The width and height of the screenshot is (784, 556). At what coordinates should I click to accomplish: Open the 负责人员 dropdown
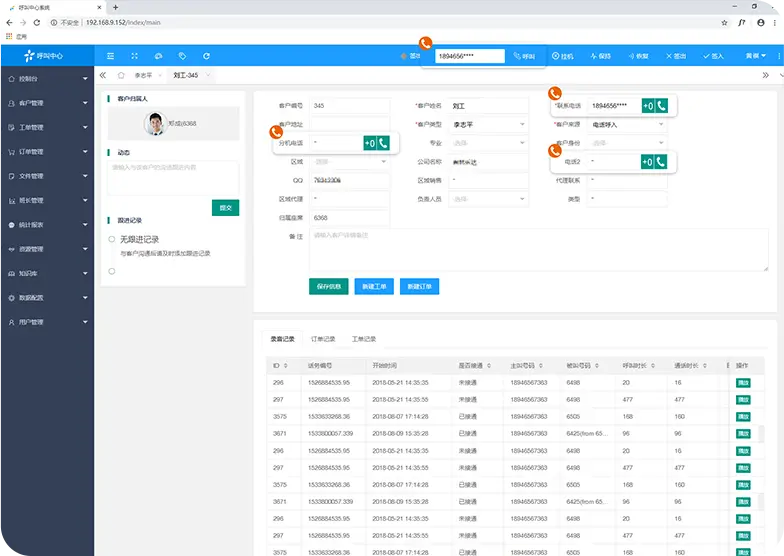click(488, 199)
